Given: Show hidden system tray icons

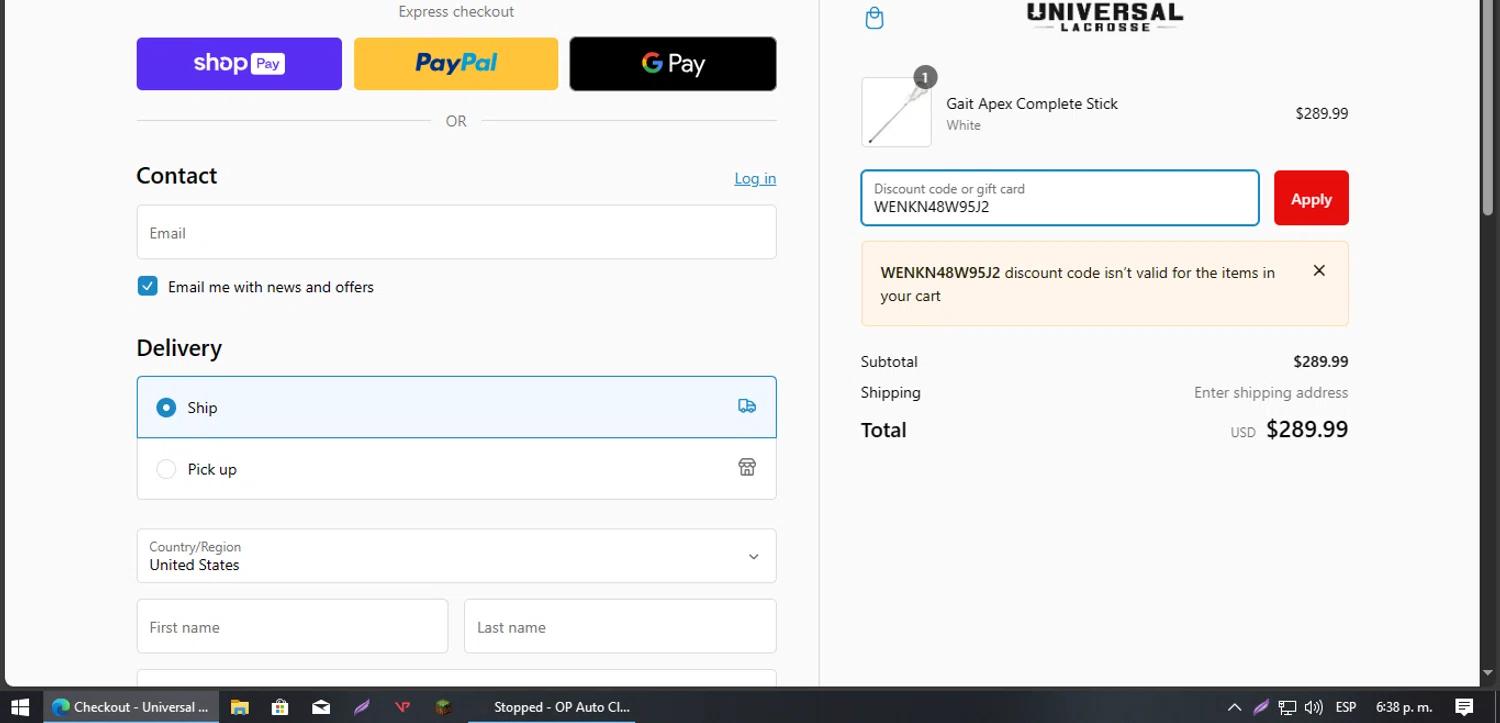Looking at the screenshot, I should click(1234, 707).
